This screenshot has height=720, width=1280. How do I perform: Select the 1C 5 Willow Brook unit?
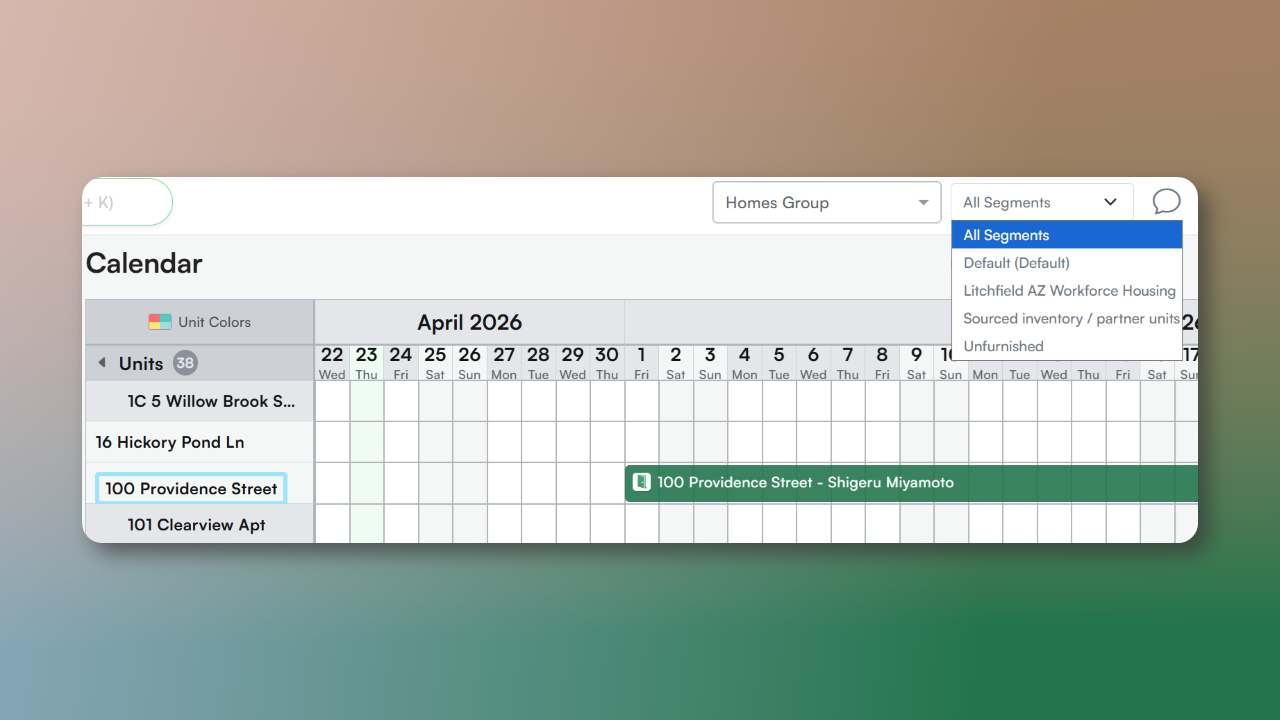(x=211, y=401)
